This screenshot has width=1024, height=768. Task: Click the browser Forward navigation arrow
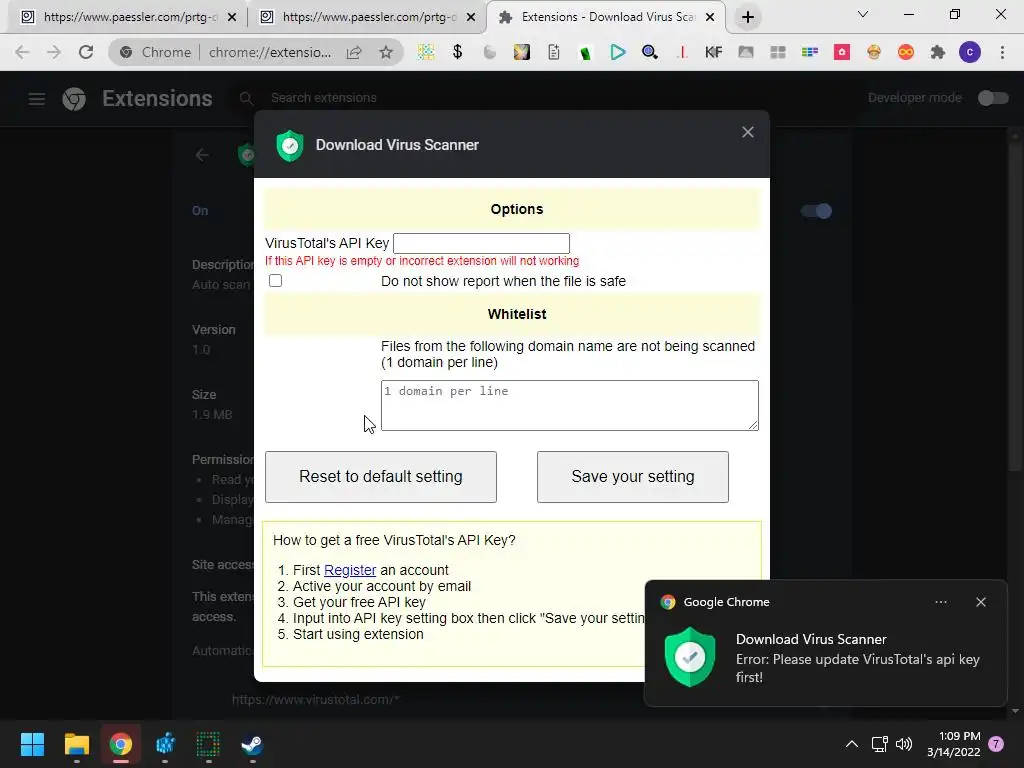[x=54, y=52]
